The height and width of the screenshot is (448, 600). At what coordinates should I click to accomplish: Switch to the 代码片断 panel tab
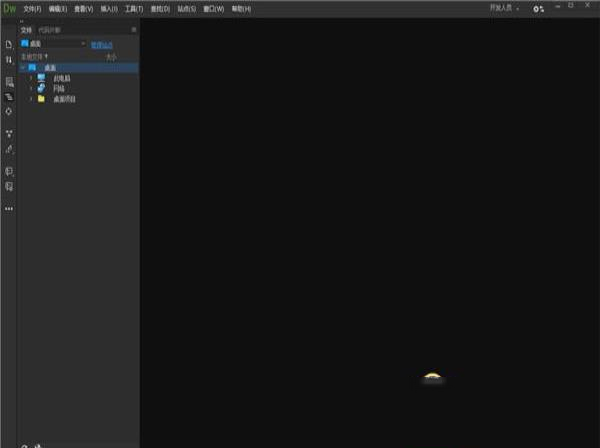(49, 30)
